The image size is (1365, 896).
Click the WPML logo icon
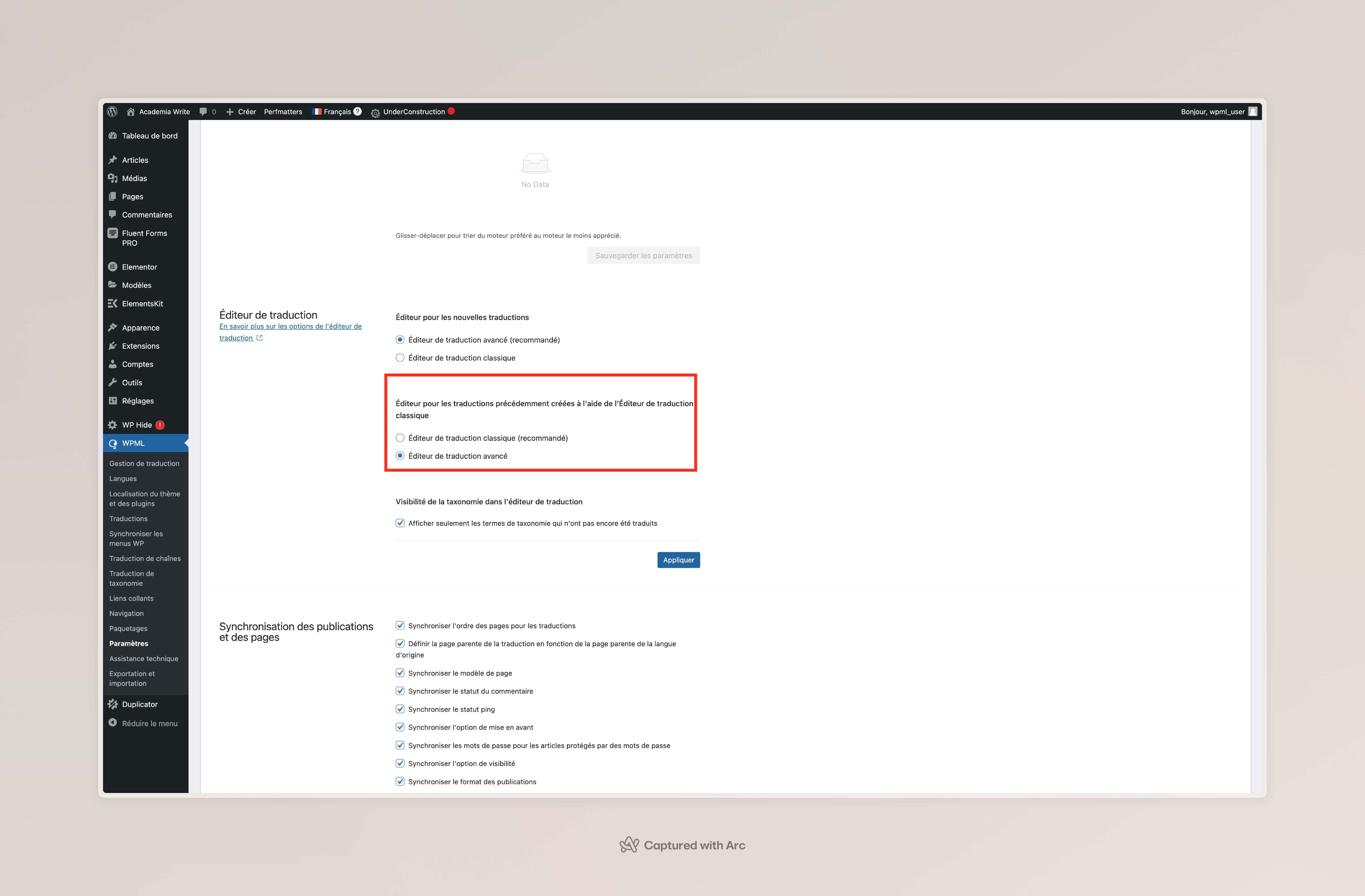(113, 443)
